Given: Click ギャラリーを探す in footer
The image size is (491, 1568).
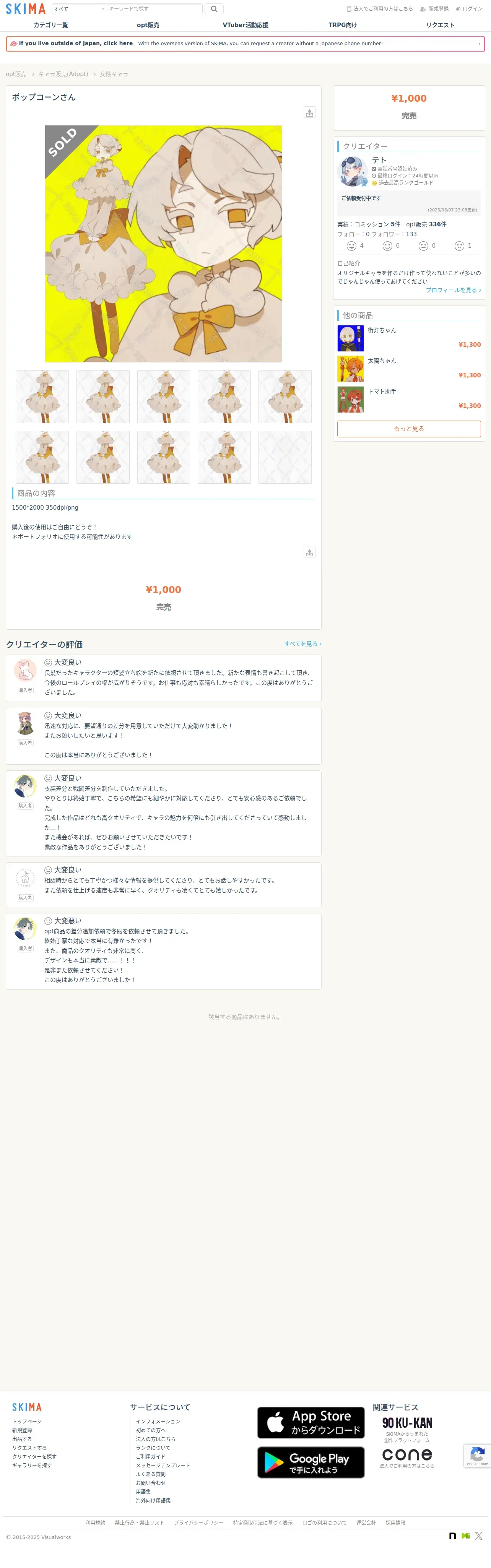Looking at the screenshot, I should pyautogui.click(x=32, y=1465).
